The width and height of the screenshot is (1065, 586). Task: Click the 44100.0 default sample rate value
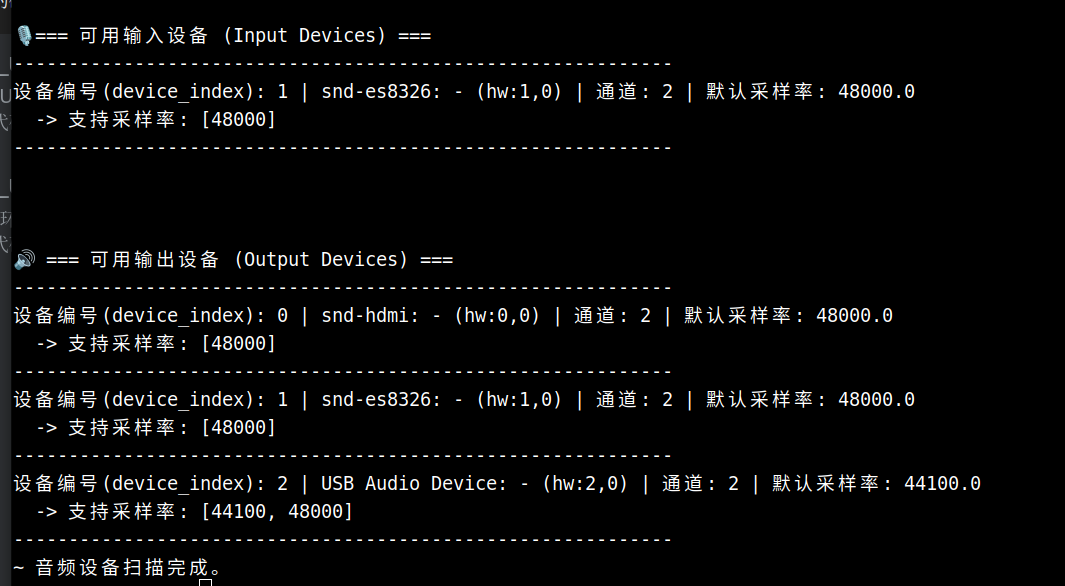(x=942, y=484)
